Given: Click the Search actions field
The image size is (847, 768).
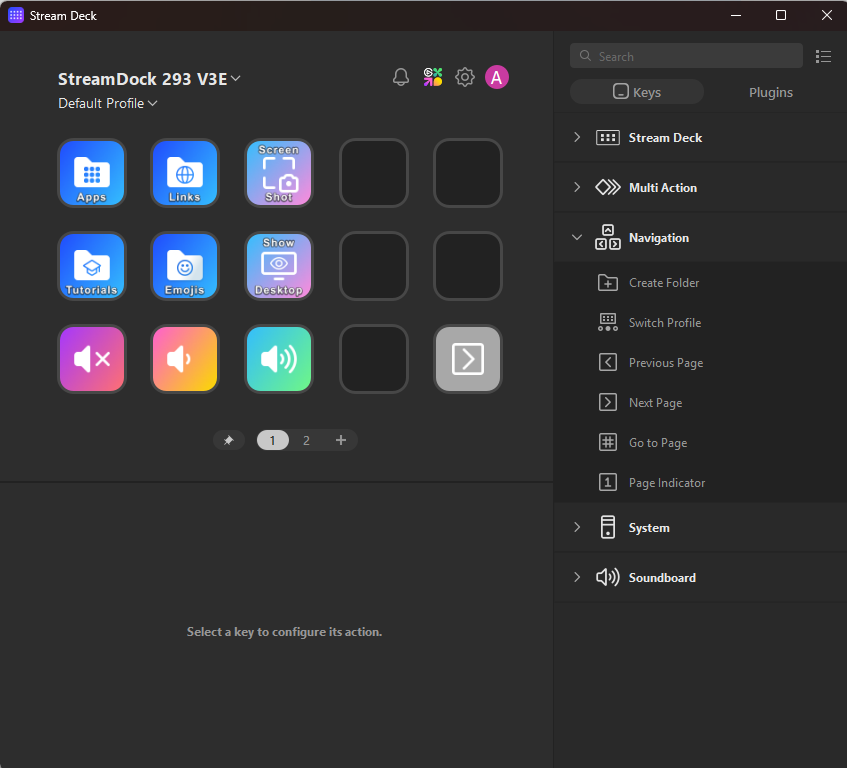Looking at the screenshot, I should [x=686, y=56].
